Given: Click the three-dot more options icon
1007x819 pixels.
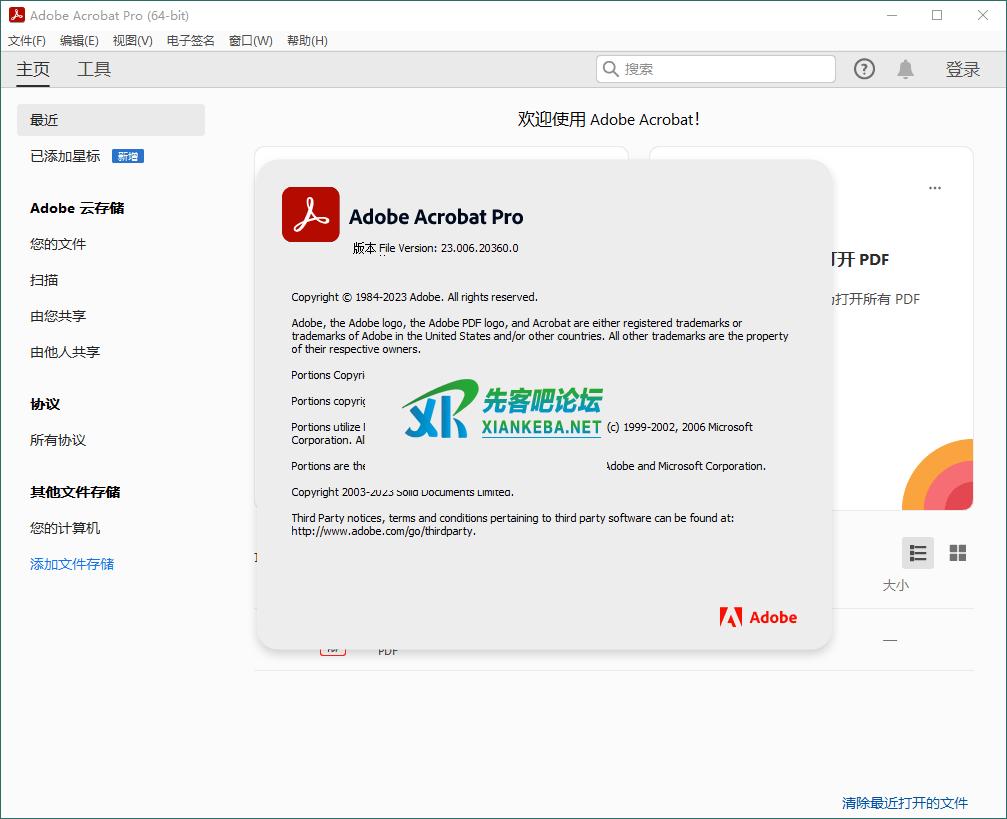Looking at the screenshot, I should point(934,188).
